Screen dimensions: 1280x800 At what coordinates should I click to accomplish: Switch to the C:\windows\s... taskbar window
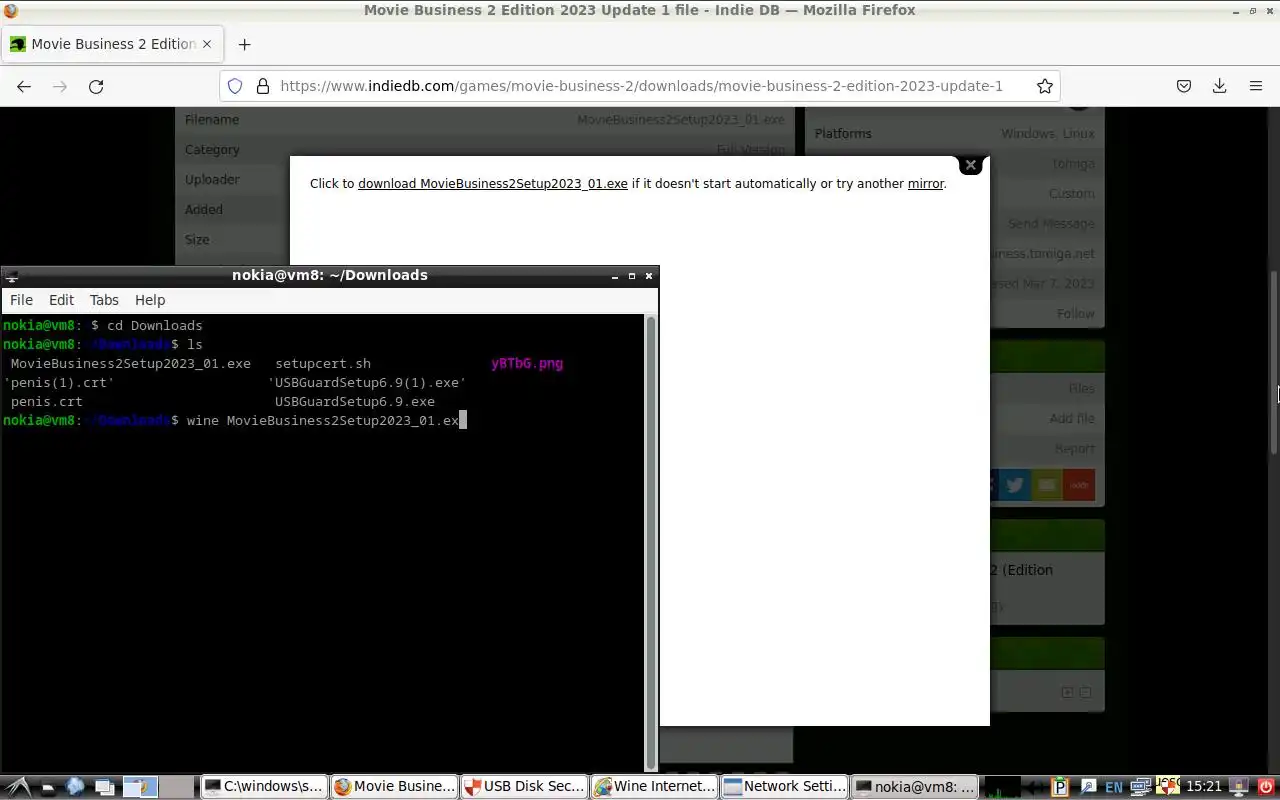[x=264, y=787]
